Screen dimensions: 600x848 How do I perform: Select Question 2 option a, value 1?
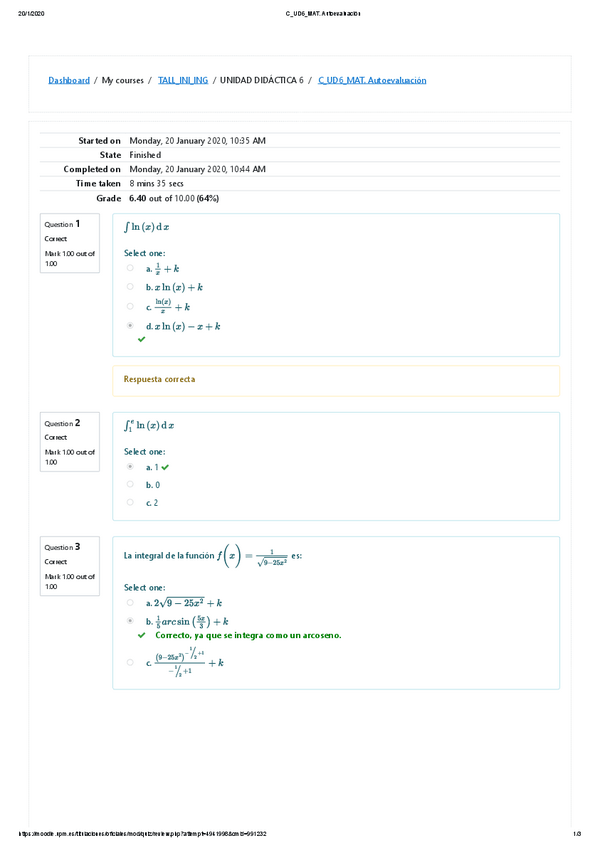(x=130, y=466)
